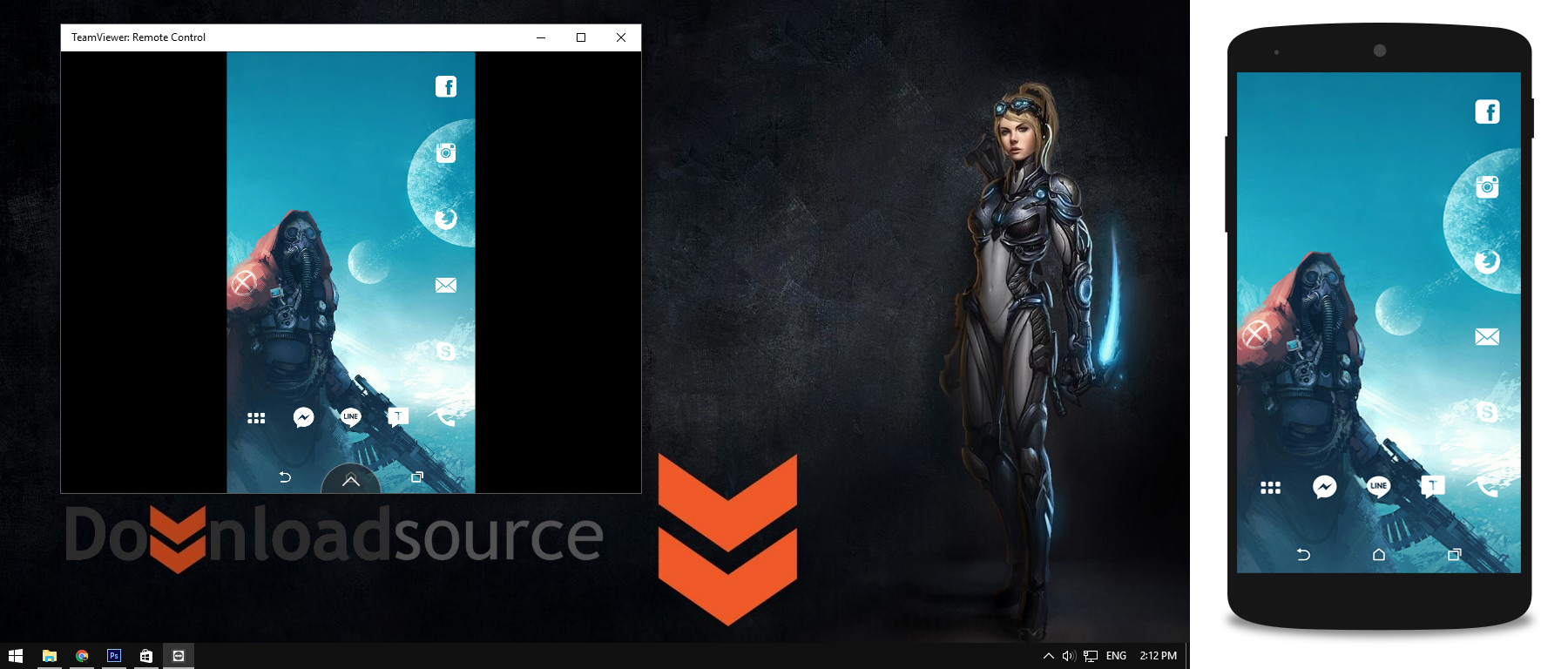Tap the app drawer grid on phone mockup
Screen dimensions: 1568x669
(1271, 488)
